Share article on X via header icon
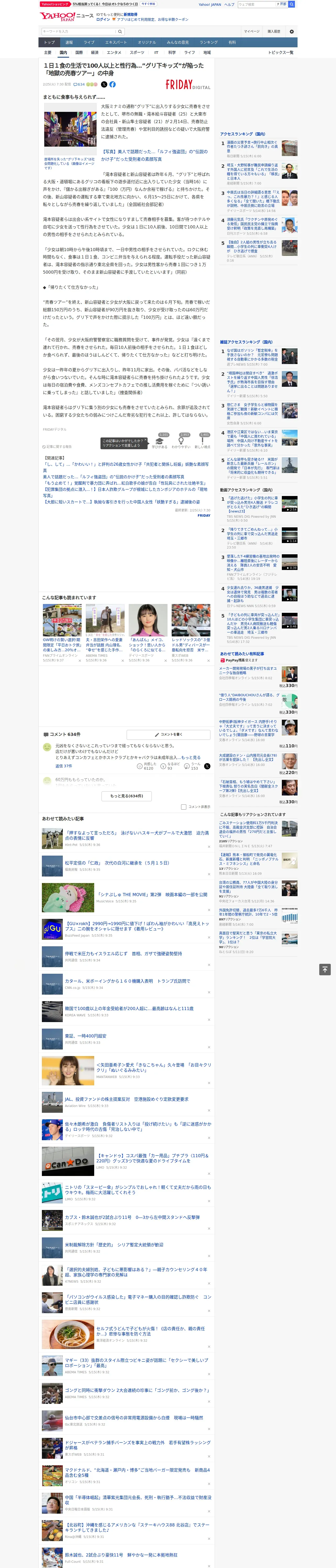Viewport: 336px width, 1568px height. tap(104, 85)
